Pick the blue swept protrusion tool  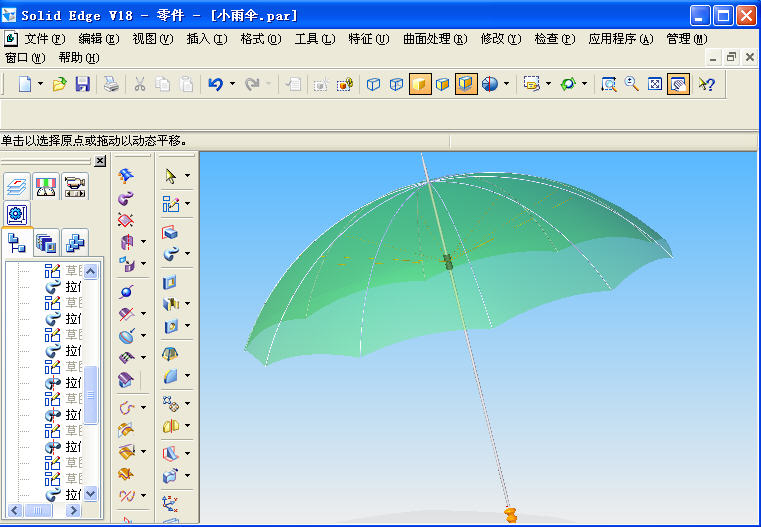[x=170, y=254]
